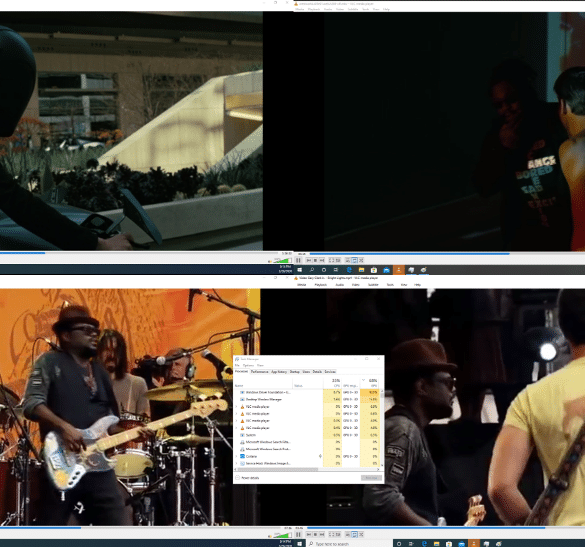Open the Microsoft Store icon on the lower taskbar

pyautogui.click(x=449, y=544)
